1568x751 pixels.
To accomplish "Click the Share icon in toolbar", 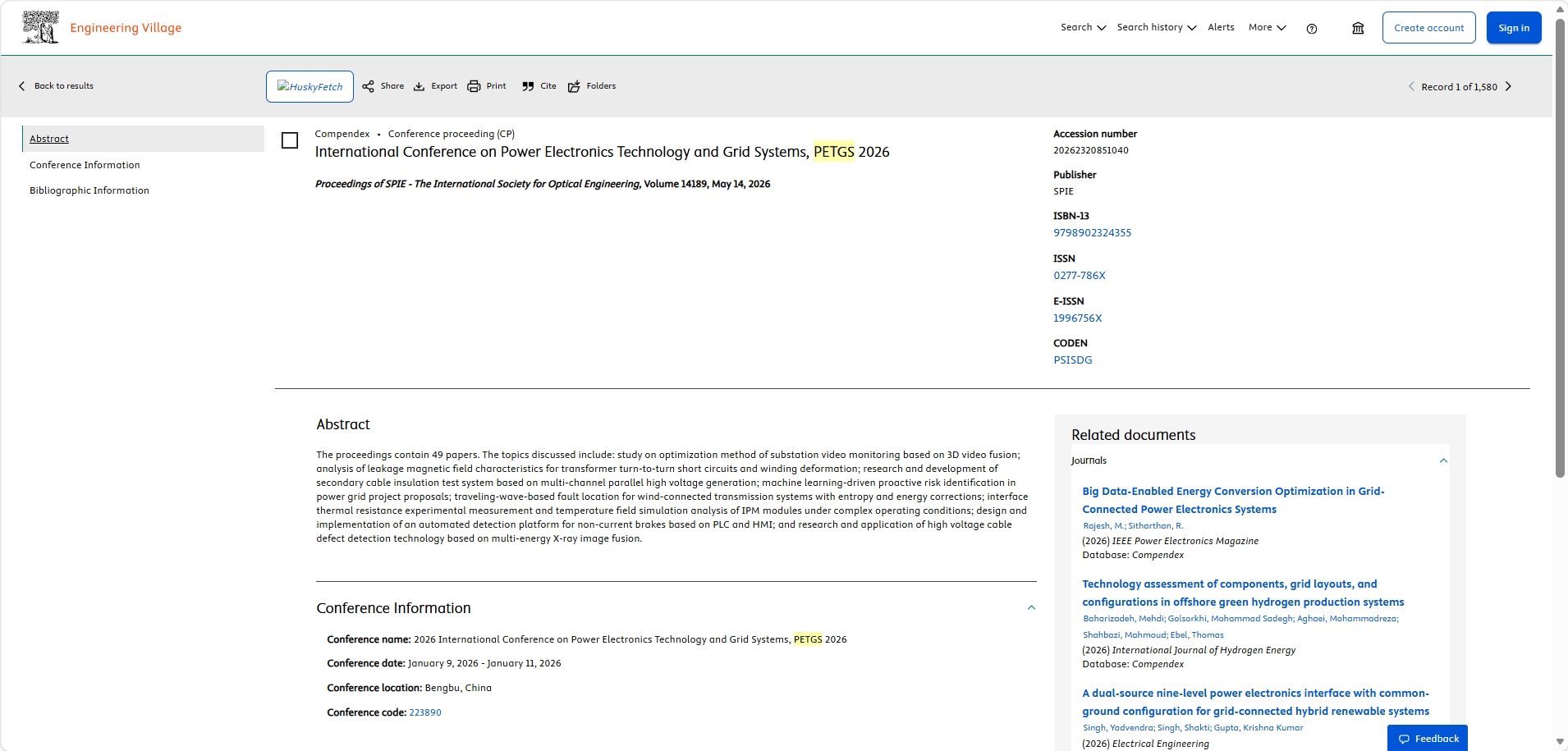I will (x=368, y=86).
